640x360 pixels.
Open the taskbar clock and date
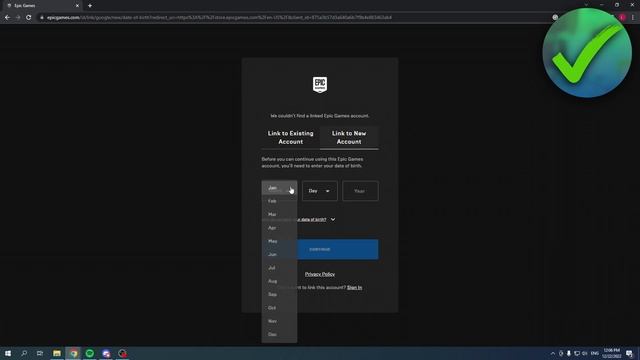click(x=611, y=353)
